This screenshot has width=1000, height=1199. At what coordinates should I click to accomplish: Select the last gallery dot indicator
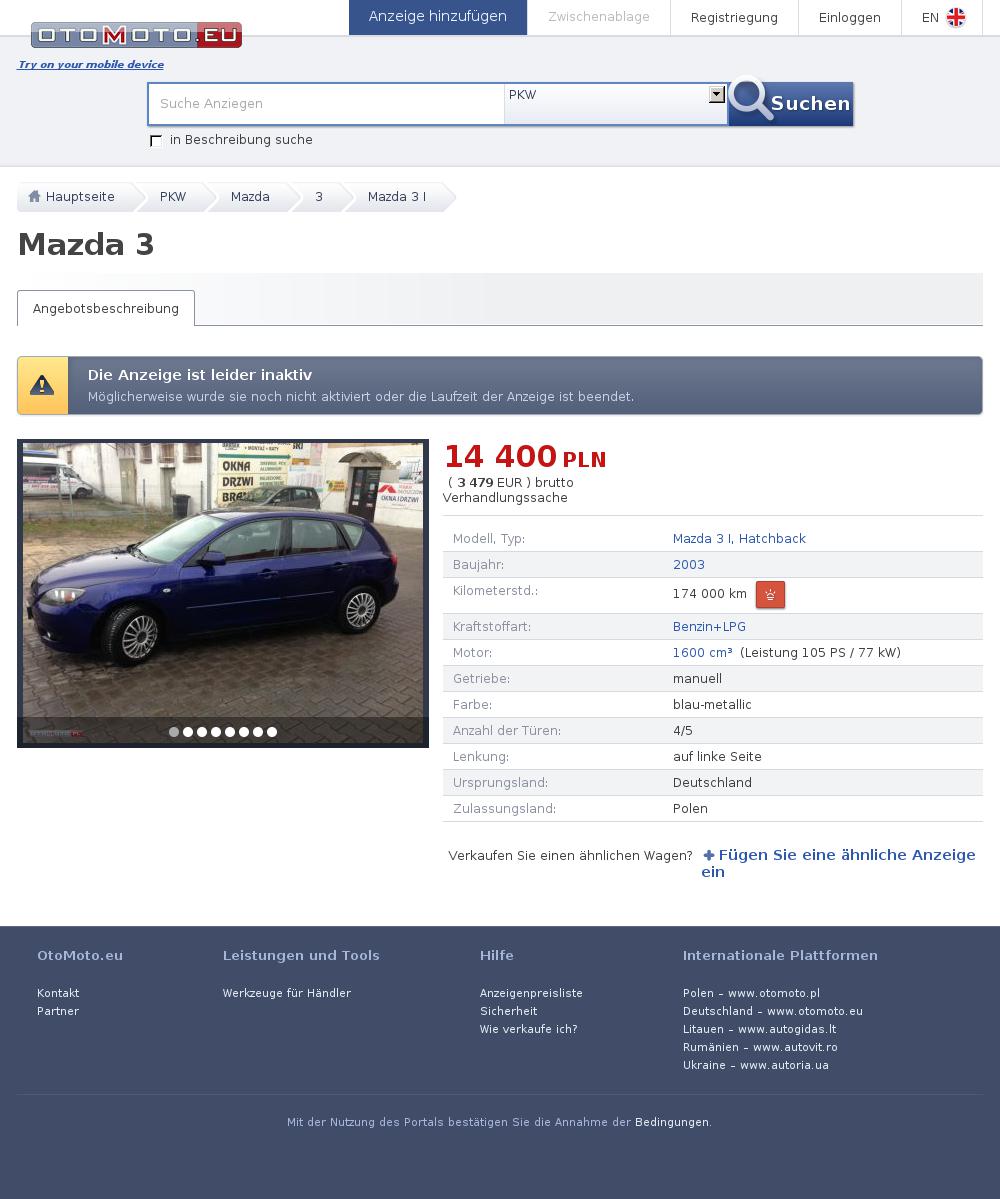[x=271, y=732]
